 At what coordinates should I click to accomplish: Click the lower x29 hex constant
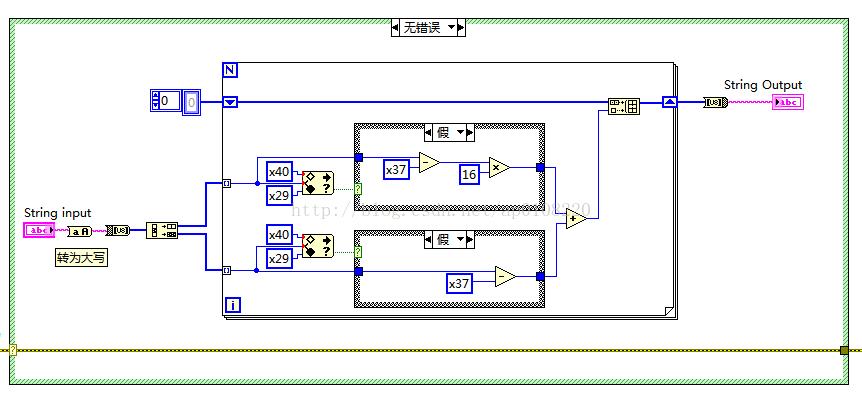[x=279, y=258]
